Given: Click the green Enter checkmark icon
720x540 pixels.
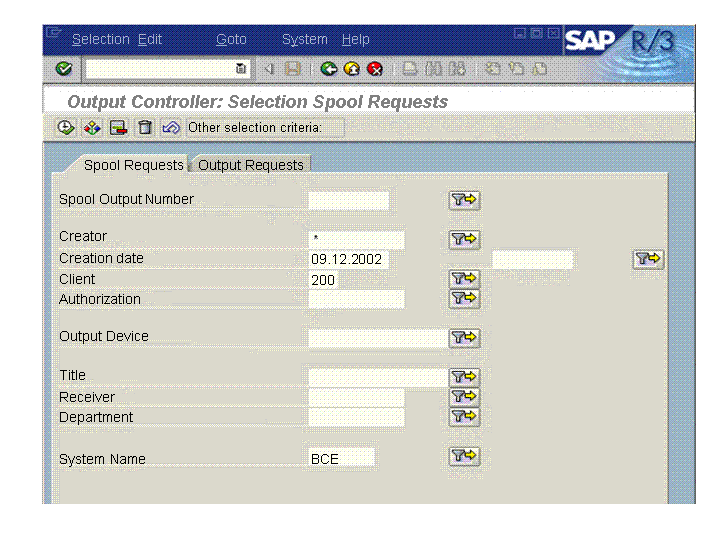Looking at the screenshot, I should (x=65, y=69).
